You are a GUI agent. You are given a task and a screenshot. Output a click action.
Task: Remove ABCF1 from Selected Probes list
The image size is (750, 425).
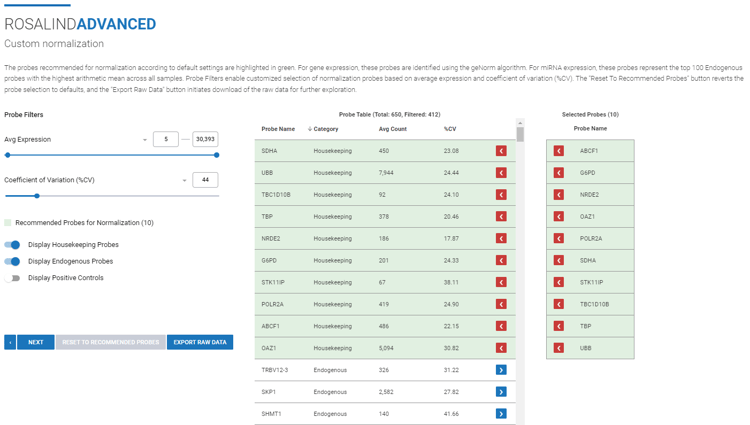click(558, 151)
